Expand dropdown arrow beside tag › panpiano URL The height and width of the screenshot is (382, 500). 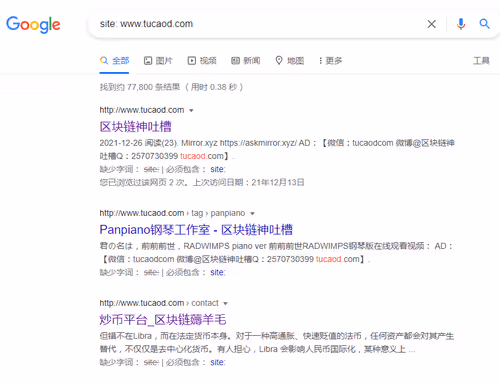[252, 213]
